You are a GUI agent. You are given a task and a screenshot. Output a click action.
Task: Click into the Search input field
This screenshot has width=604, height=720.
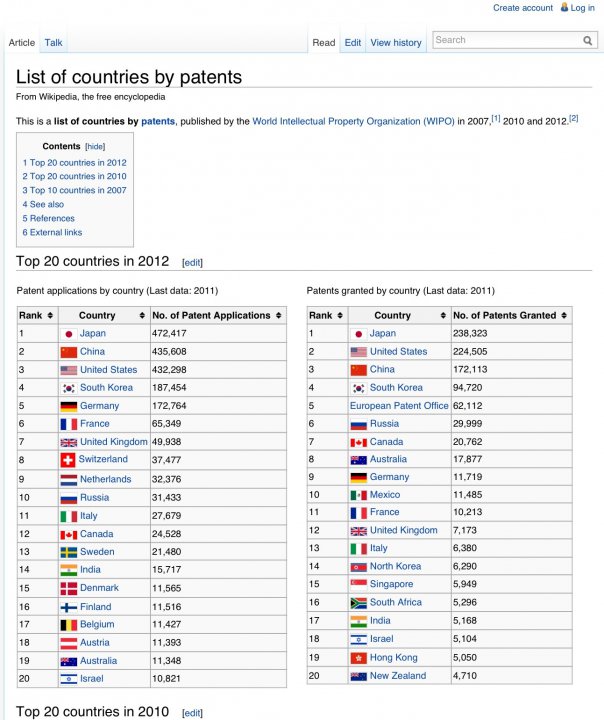[x=505, y=40]
